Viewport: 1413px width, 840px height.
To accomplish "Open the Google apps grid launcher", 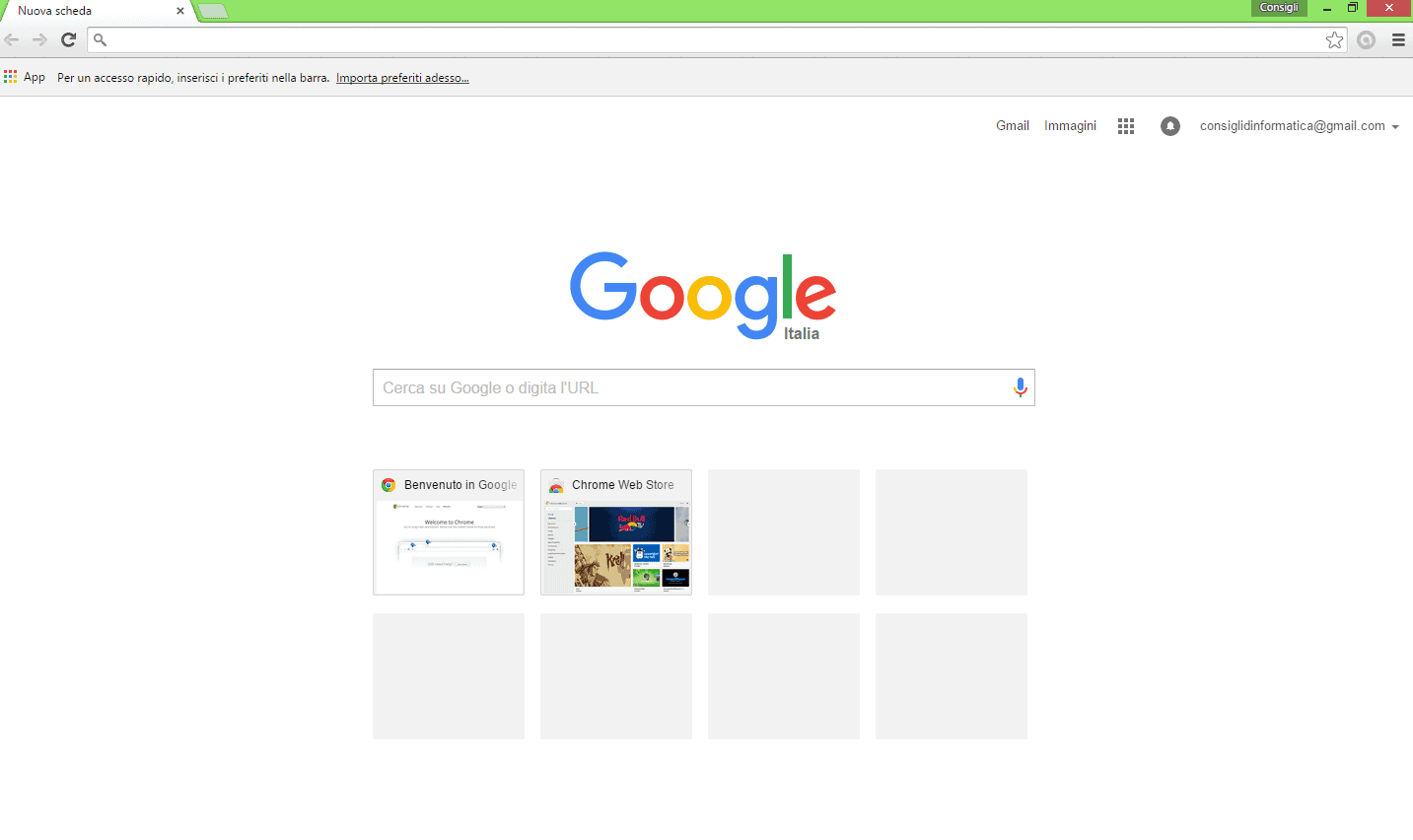I will point(1126,126).
